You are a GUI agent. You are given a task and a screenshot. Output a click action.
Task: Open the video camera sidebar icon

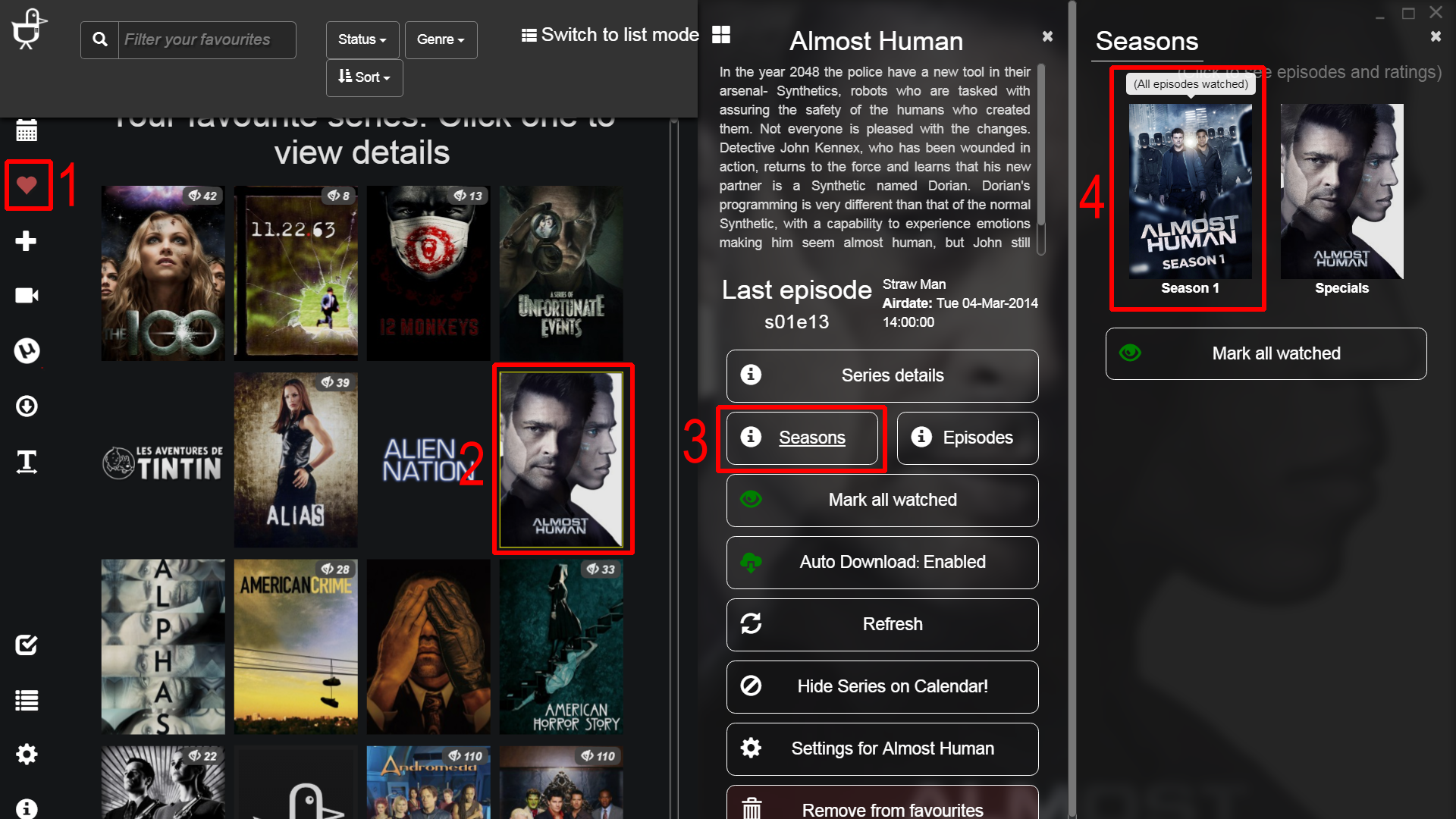click(27, 295)
